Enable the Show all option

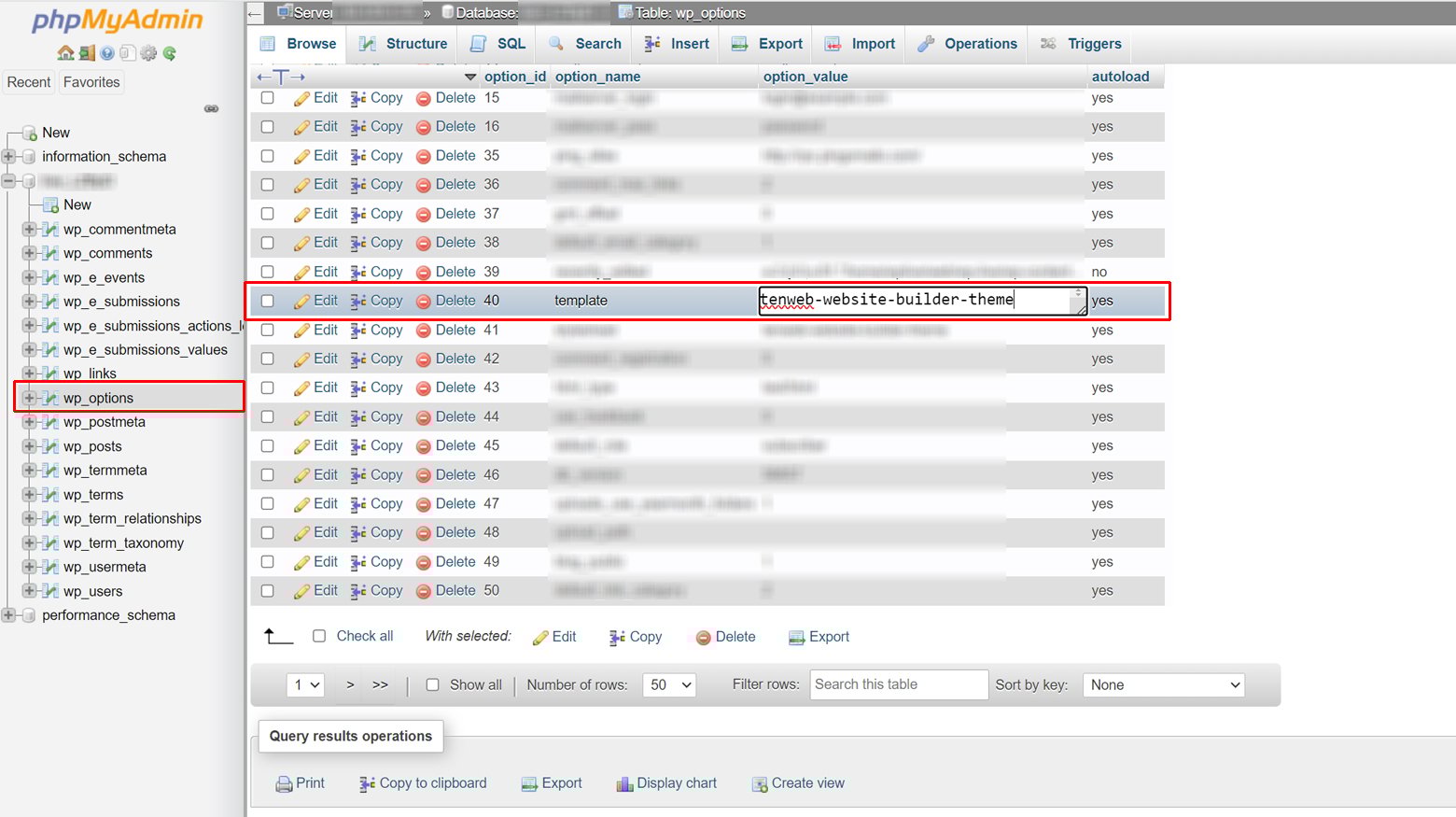(433, 684)
